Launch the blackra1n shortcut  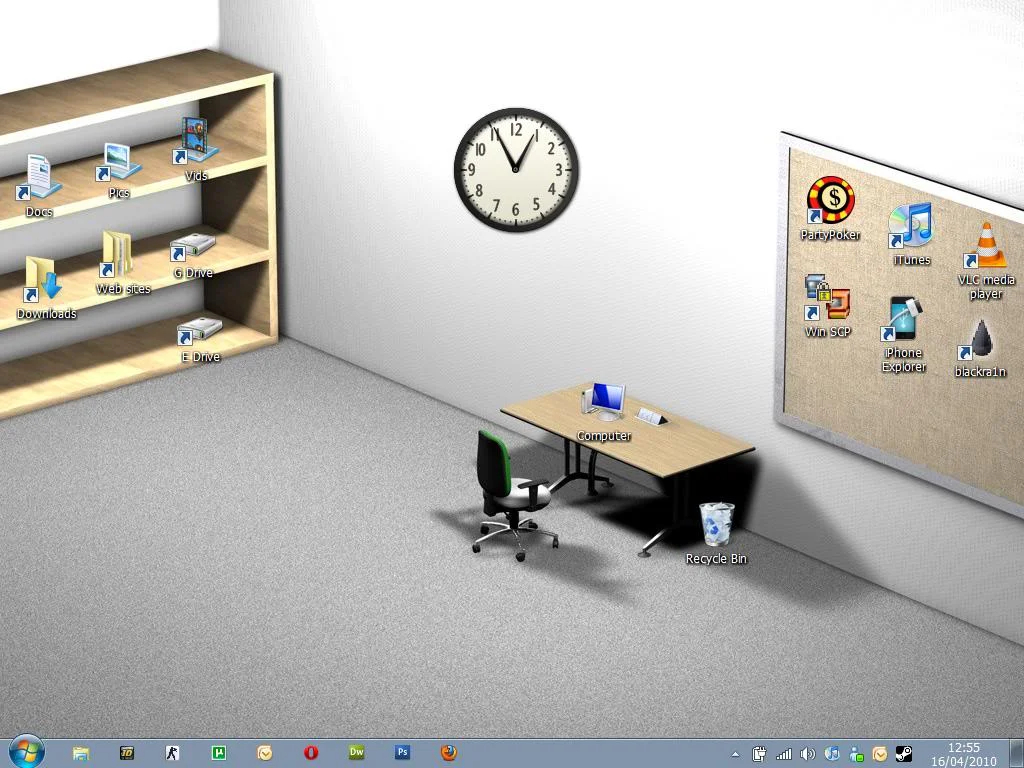click(980, 349)
